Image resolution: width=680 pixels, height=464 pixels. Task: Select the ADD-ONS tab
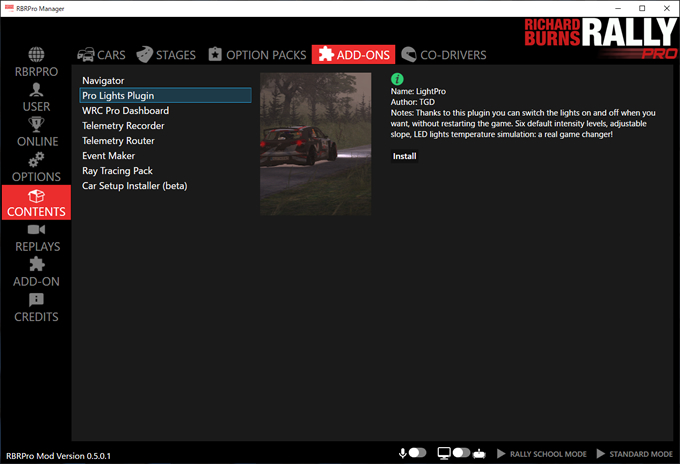click(x=353, y=55)
